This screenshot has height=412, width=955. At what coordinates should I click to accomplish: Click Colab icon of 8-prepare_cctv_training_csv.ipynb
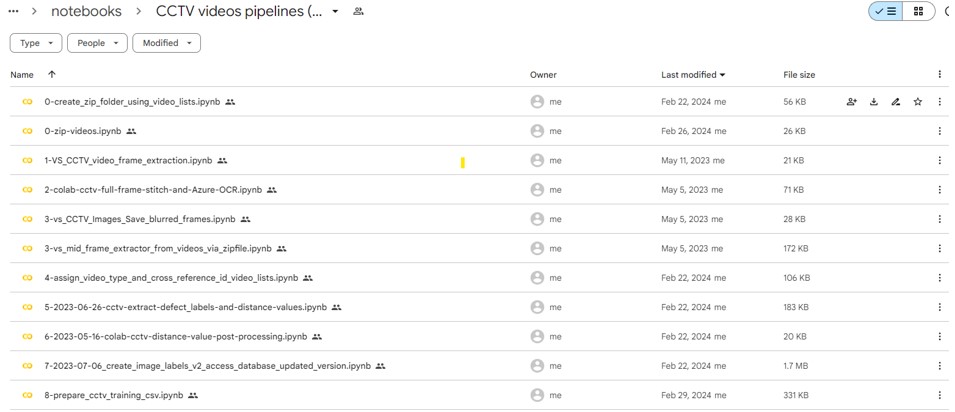click(27, 396)
